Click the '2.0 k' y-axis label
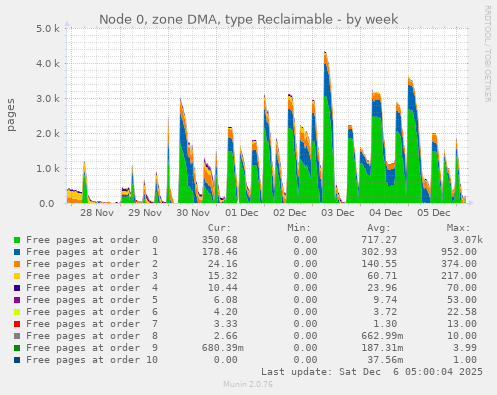The image size is (497, 395). (48, 134)
